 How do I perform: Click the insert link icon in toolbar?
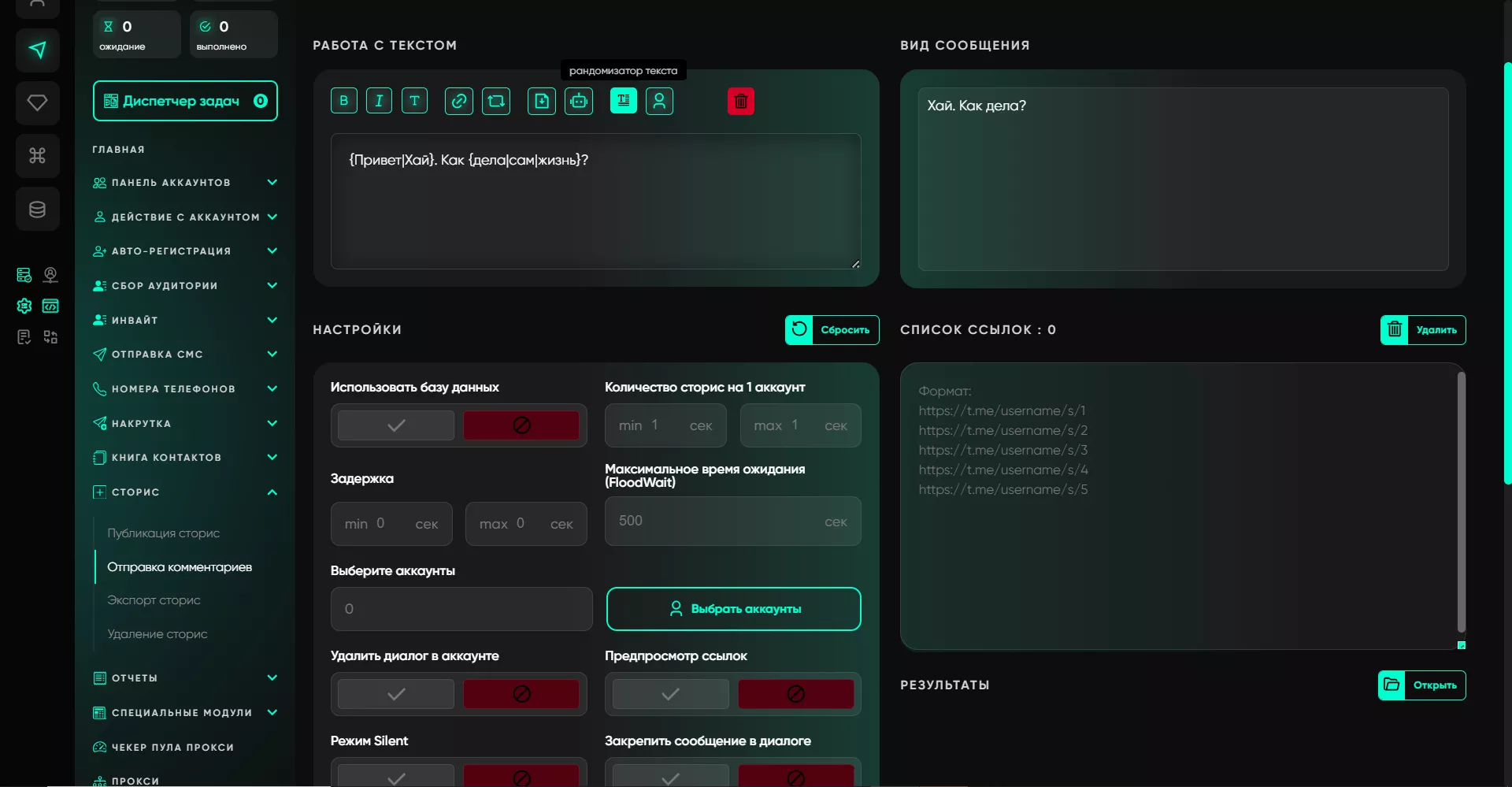pyautogui.click(x=459, y=101)
